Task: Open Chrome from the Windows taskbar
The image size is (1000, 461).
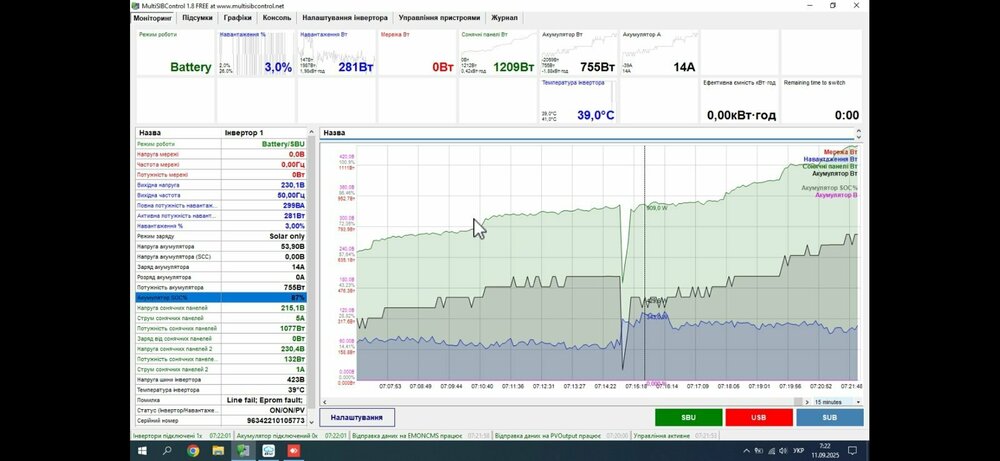Action: 193,451
